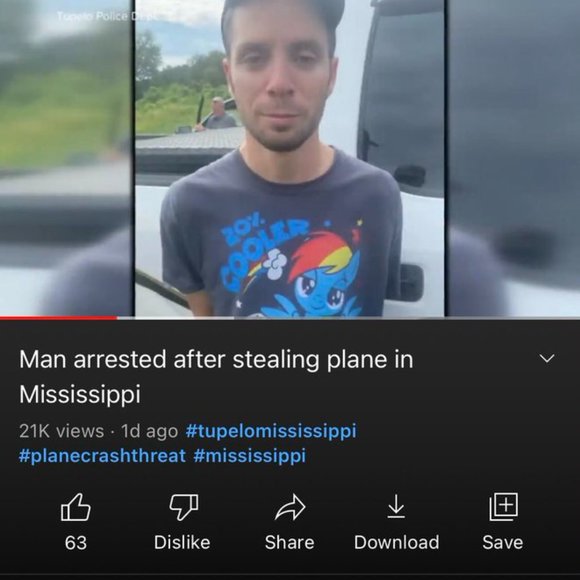Click the Save label

pyautogui.click(x=503, y=543)
